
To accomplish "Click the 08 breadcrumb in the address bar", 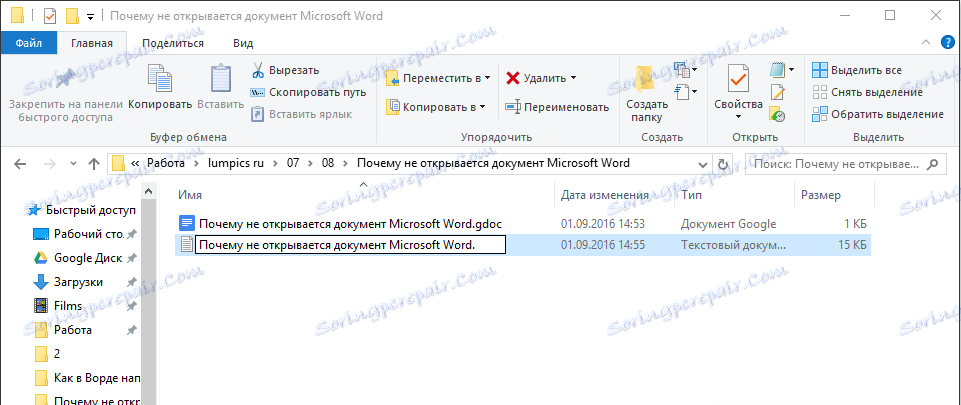I will (328, 164).
